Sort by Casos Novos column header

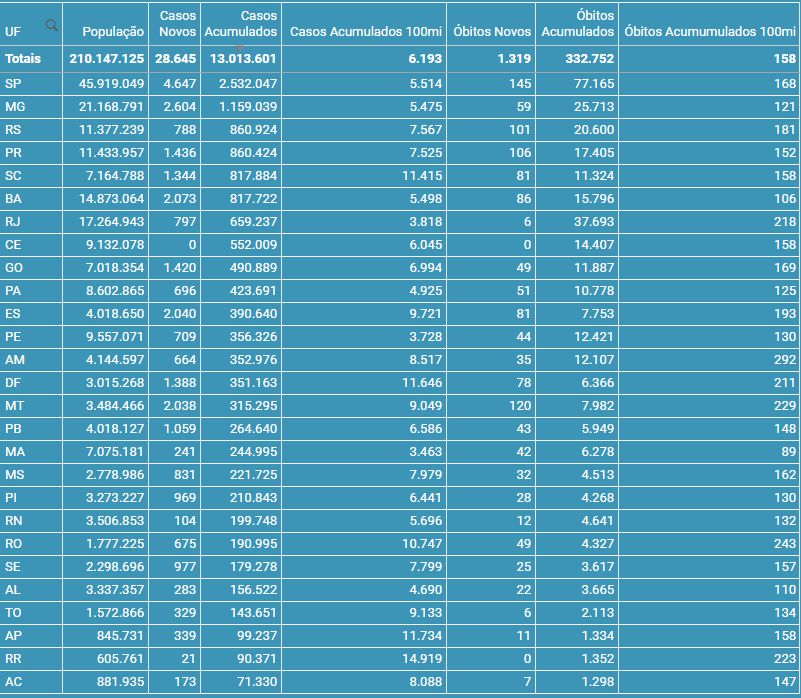tap(177, 24)
